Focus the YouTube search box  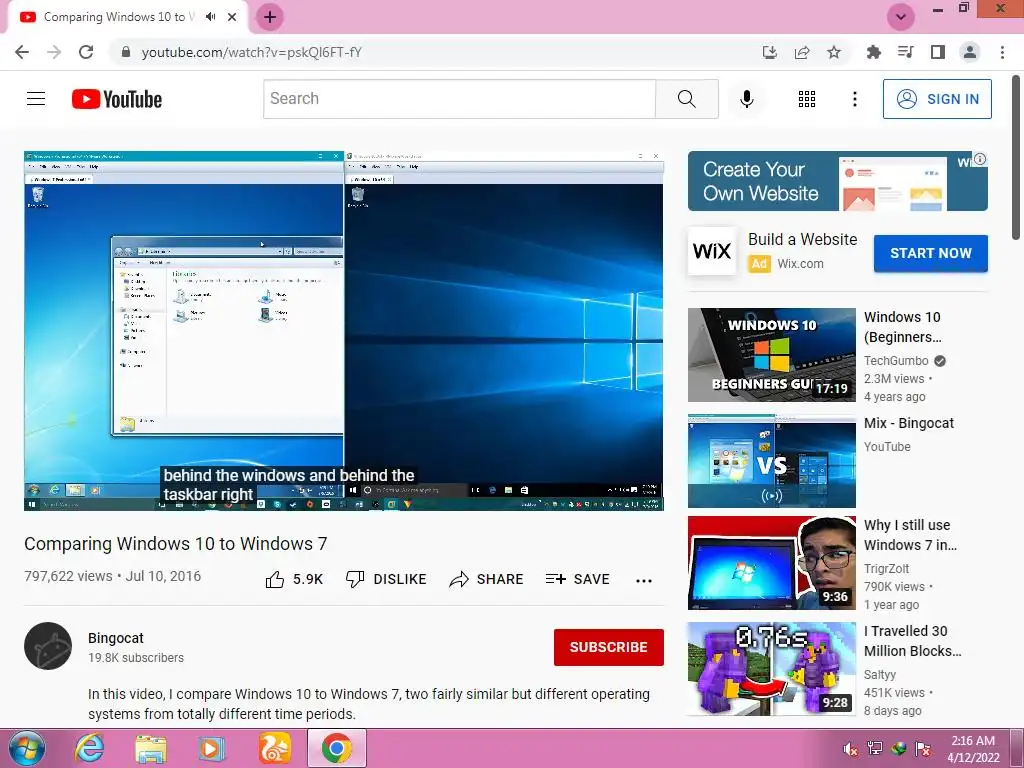(459, 99)
